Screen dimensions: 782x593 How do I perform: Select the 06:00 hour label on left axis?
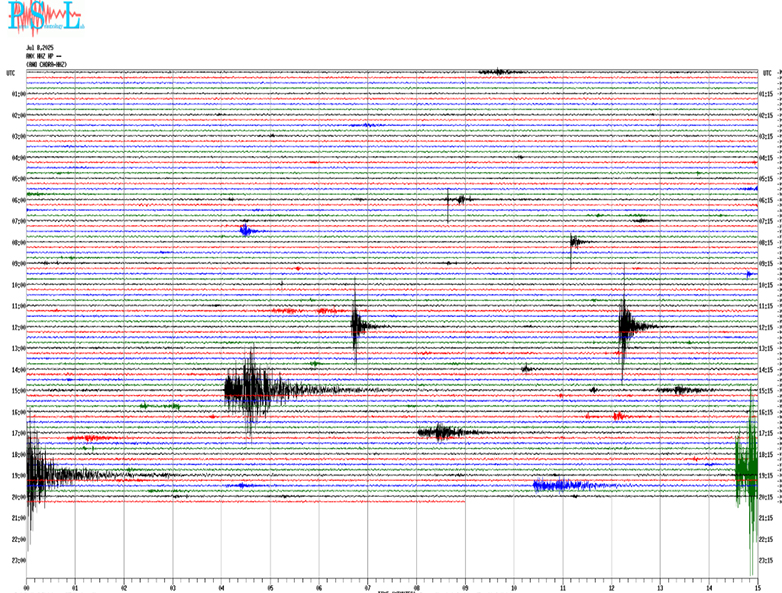[x=17, y=200]
